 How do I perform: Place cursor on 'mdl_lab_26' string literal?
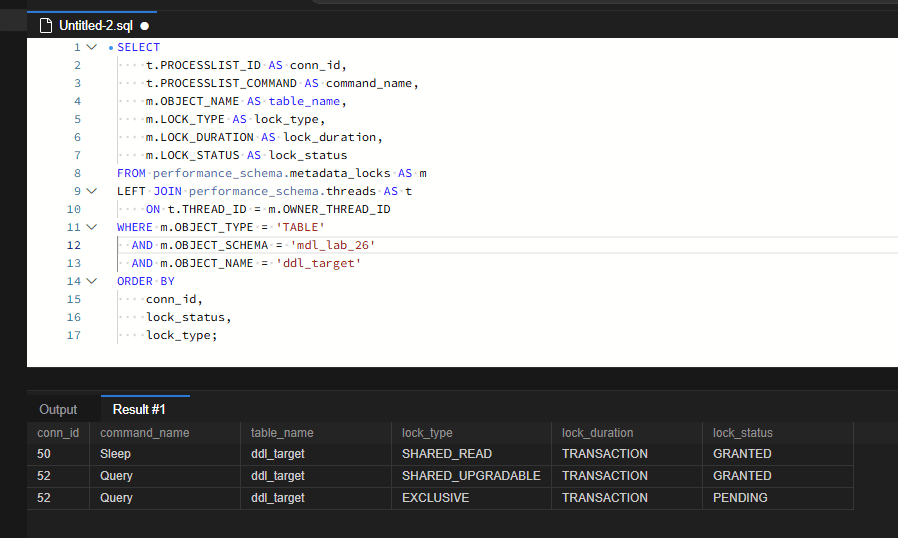click(x=333, y=245)
